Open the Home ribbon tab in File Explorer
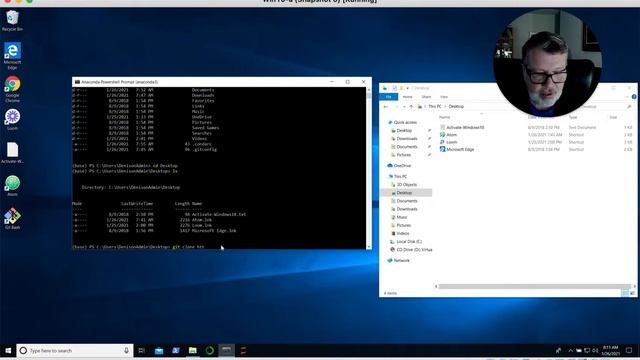Image resolution: width=640 pixels, height=360 pixels. [407, 97]
